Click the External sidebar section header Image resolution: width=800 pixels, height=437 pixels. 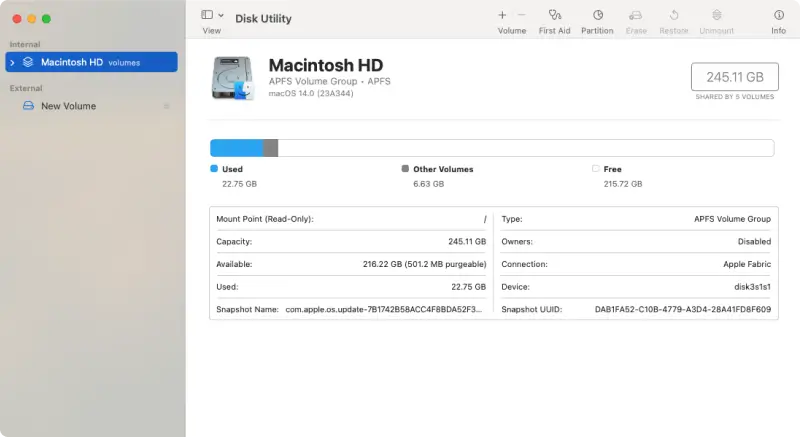pyautogui.click(x=26, y=88)
